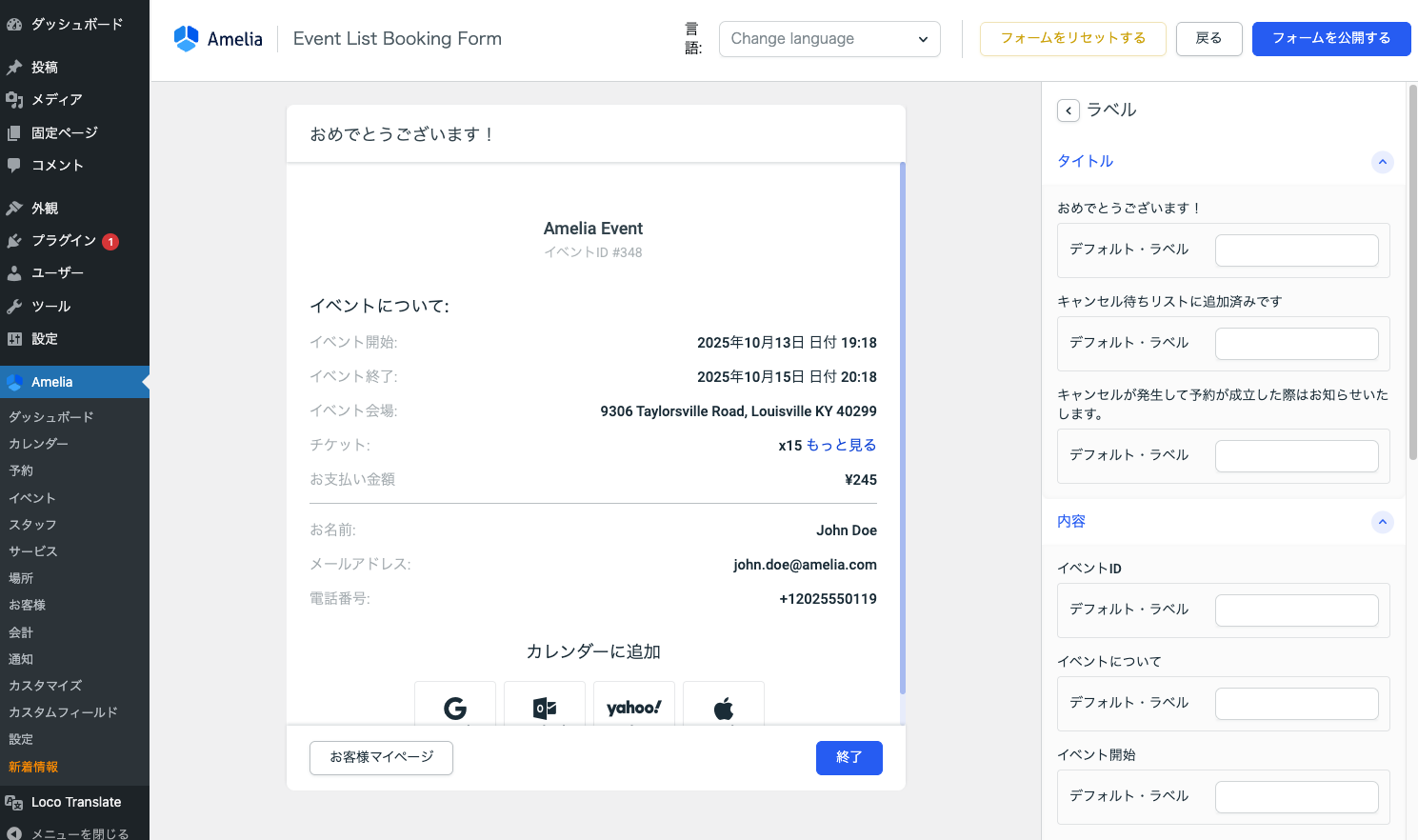Click the 終了 button

point(849,758)
